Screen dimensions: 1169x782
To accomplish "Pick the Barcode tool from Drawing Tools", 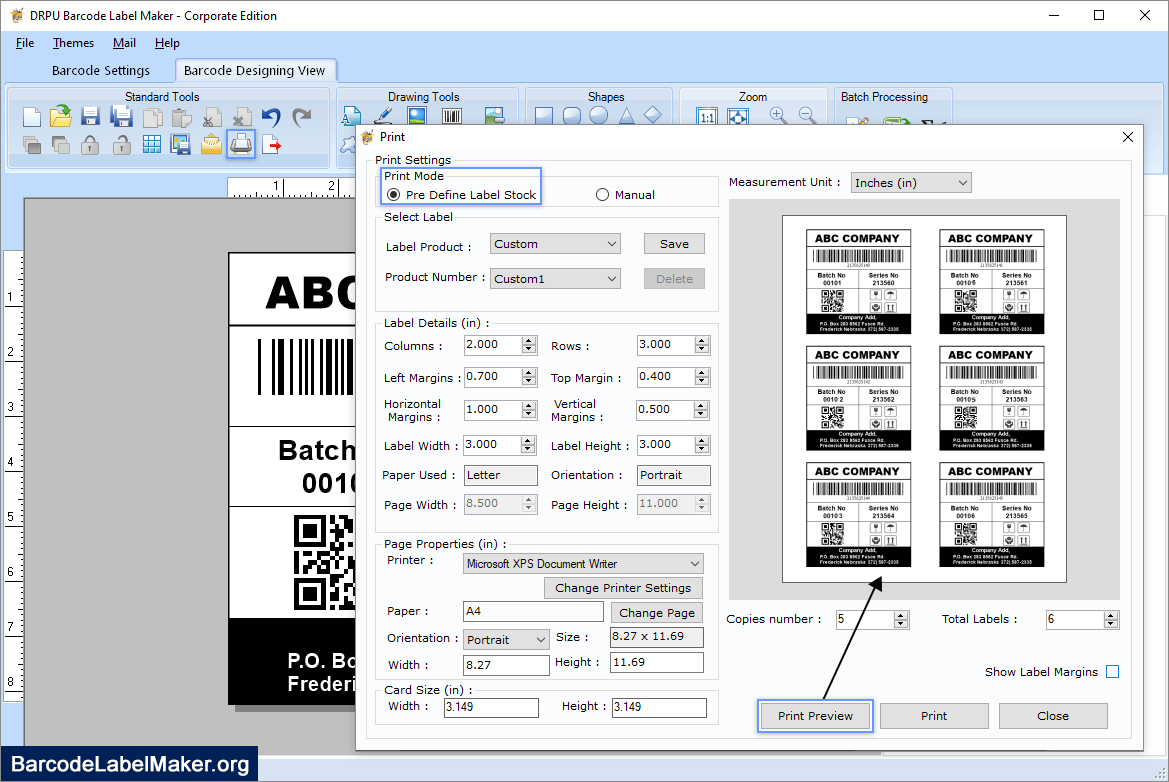I will (451, 114).
